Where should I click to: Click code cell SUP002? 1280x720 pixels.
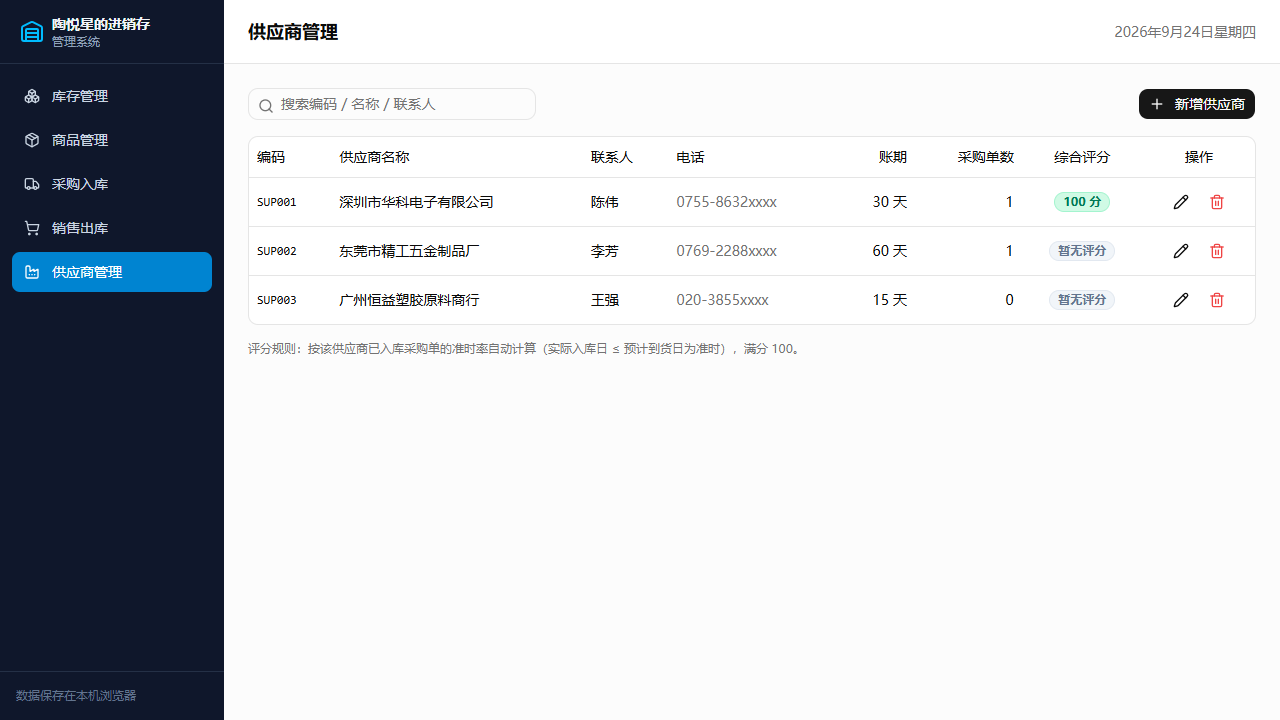point(277,251)
